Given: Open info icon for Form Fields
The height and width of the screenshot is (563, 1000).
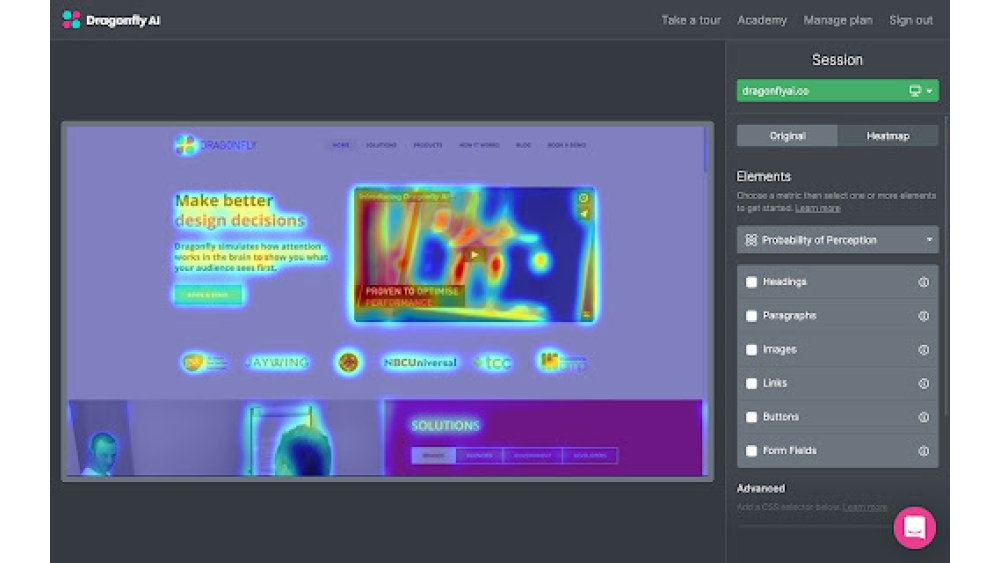Looking at the screenshot, I should (923, 451).
